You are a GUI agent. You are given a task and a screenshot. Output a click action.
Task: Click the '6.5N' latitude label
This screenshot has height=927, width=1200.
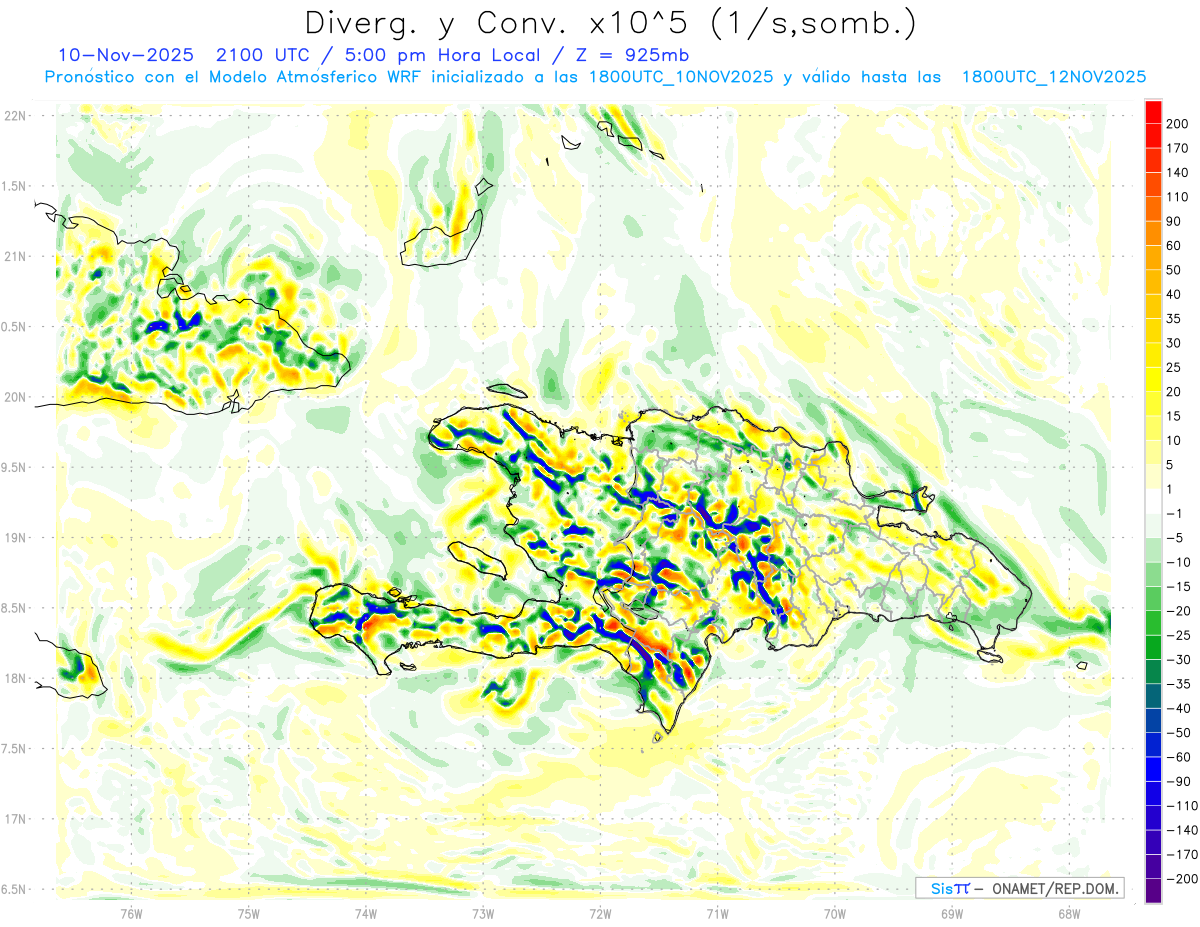(x=15, y=889)
